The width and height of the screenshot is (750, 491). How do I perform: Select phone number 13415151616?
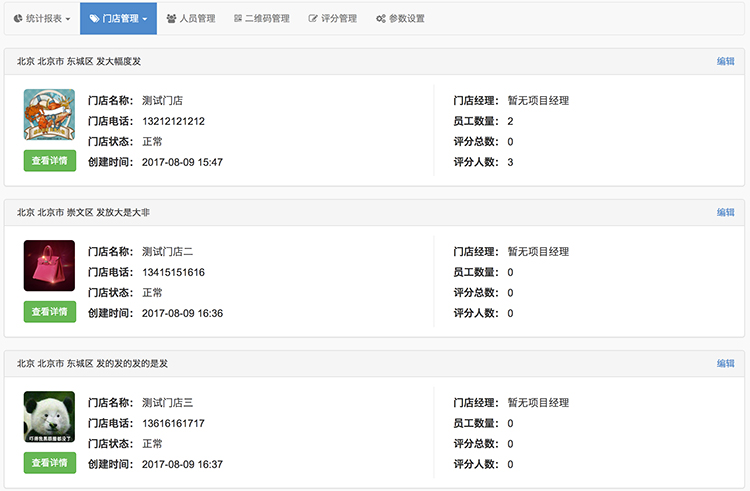(173, 273)
